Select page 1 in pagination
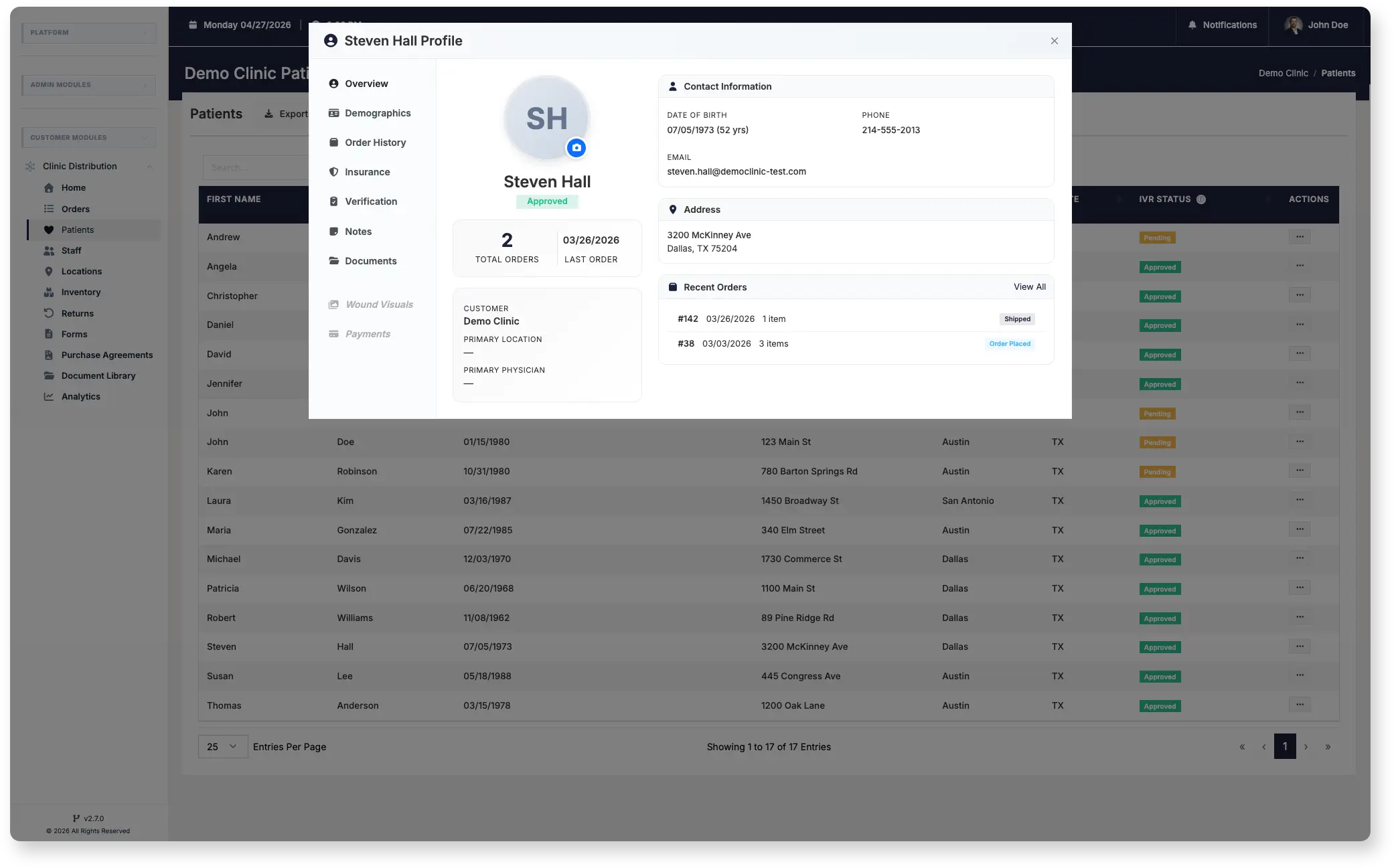Image resolution: width=1394 pixels, height=868 pixels. coord(1285,747)
